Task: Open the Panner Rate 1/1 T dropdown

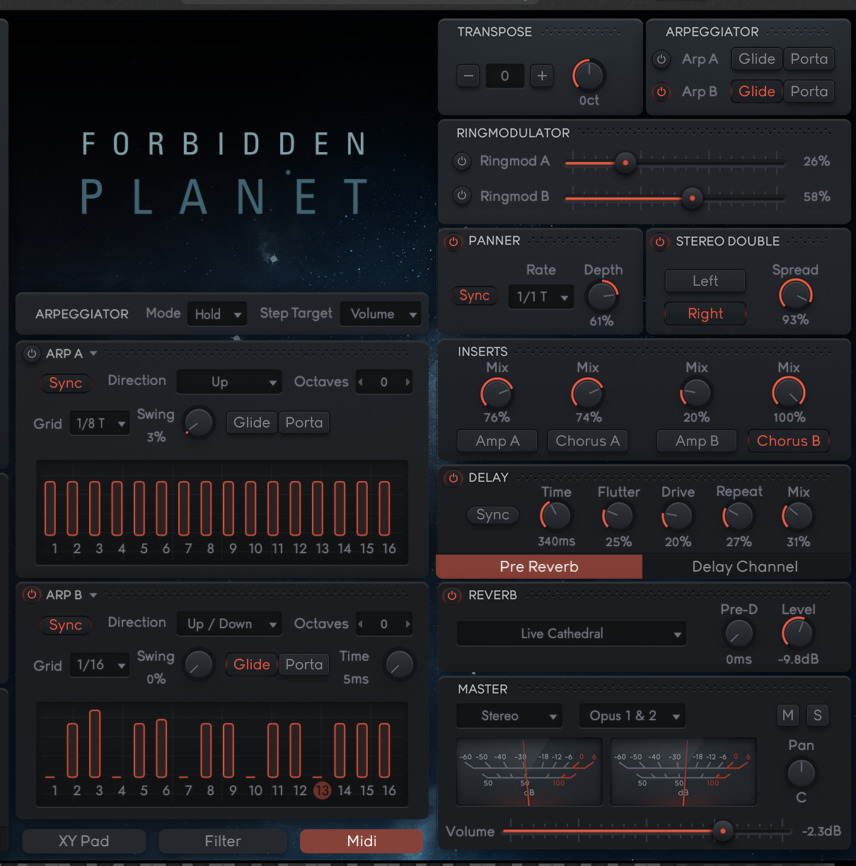Action: click(541, 297)
